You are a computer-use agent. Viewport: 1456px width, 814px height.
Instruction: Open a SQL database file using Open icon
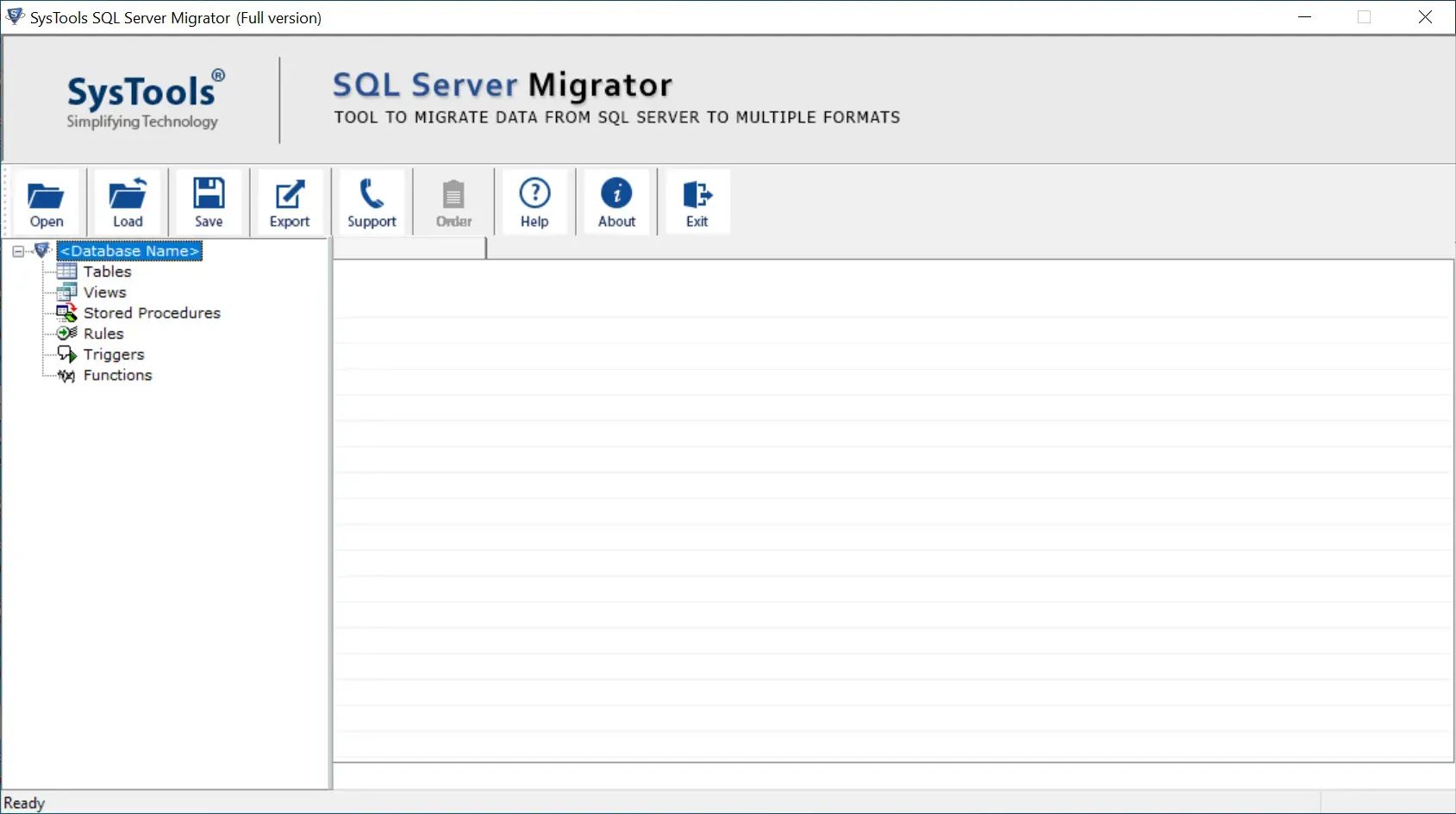pyautogui.click(x=46, y=201)
